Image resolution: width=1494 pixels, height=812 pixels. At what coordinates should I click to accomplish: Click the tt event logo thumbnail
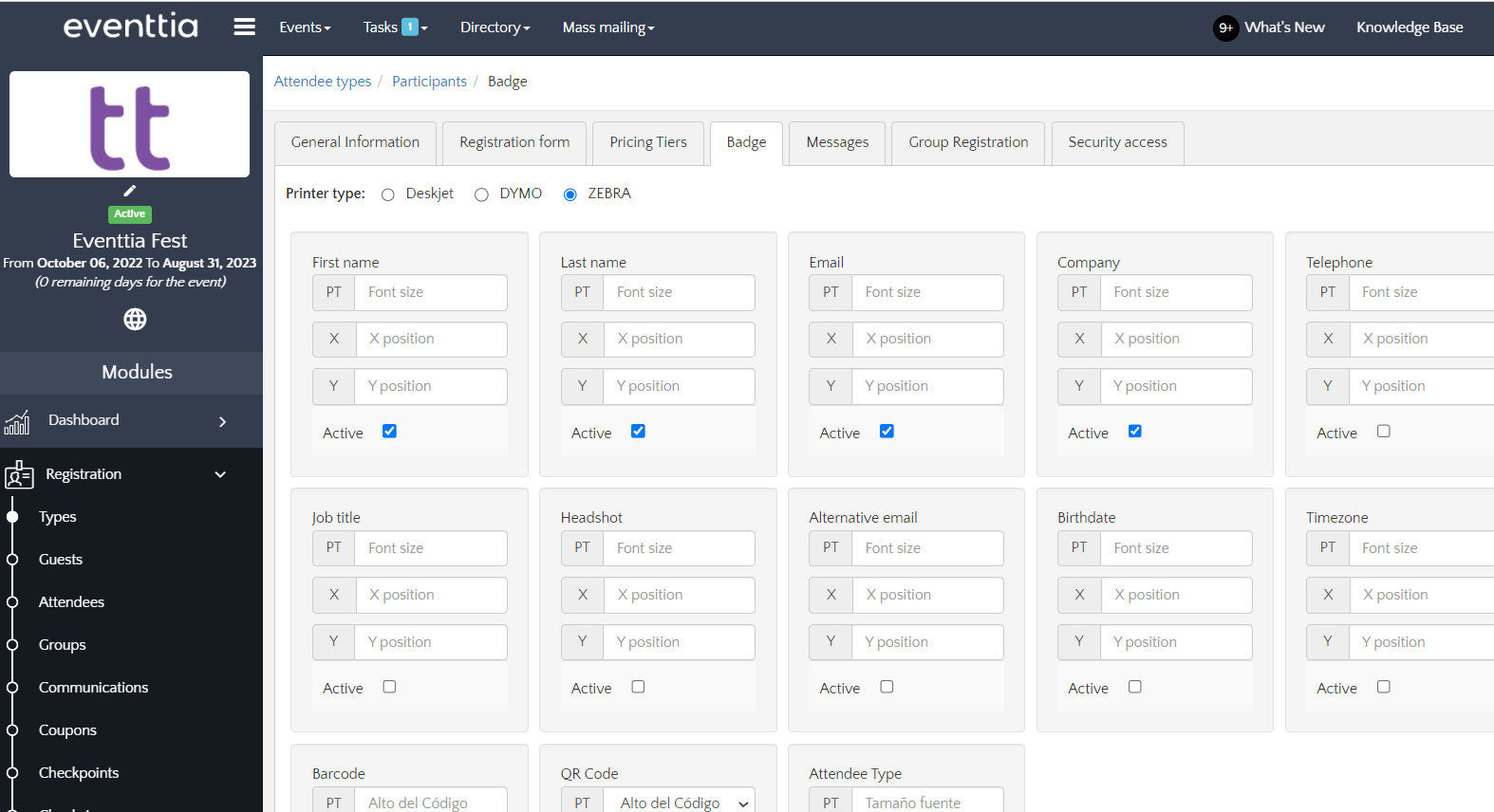point(130,124)
